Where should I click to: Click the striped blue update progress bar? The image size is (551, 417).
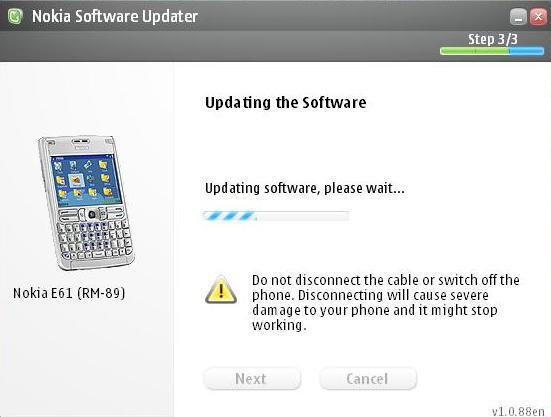(x=276, y=216)
